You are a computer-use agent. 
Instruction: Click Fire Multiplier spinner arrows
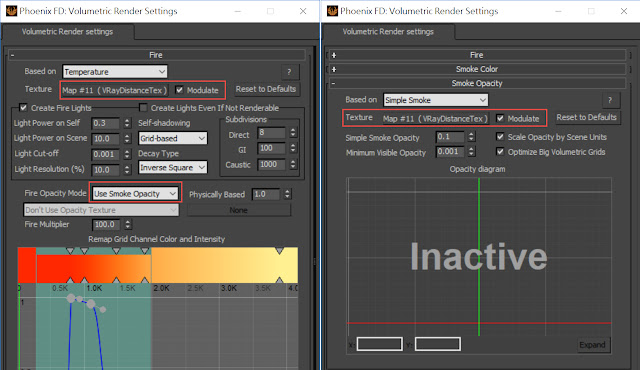pos(128,224)
